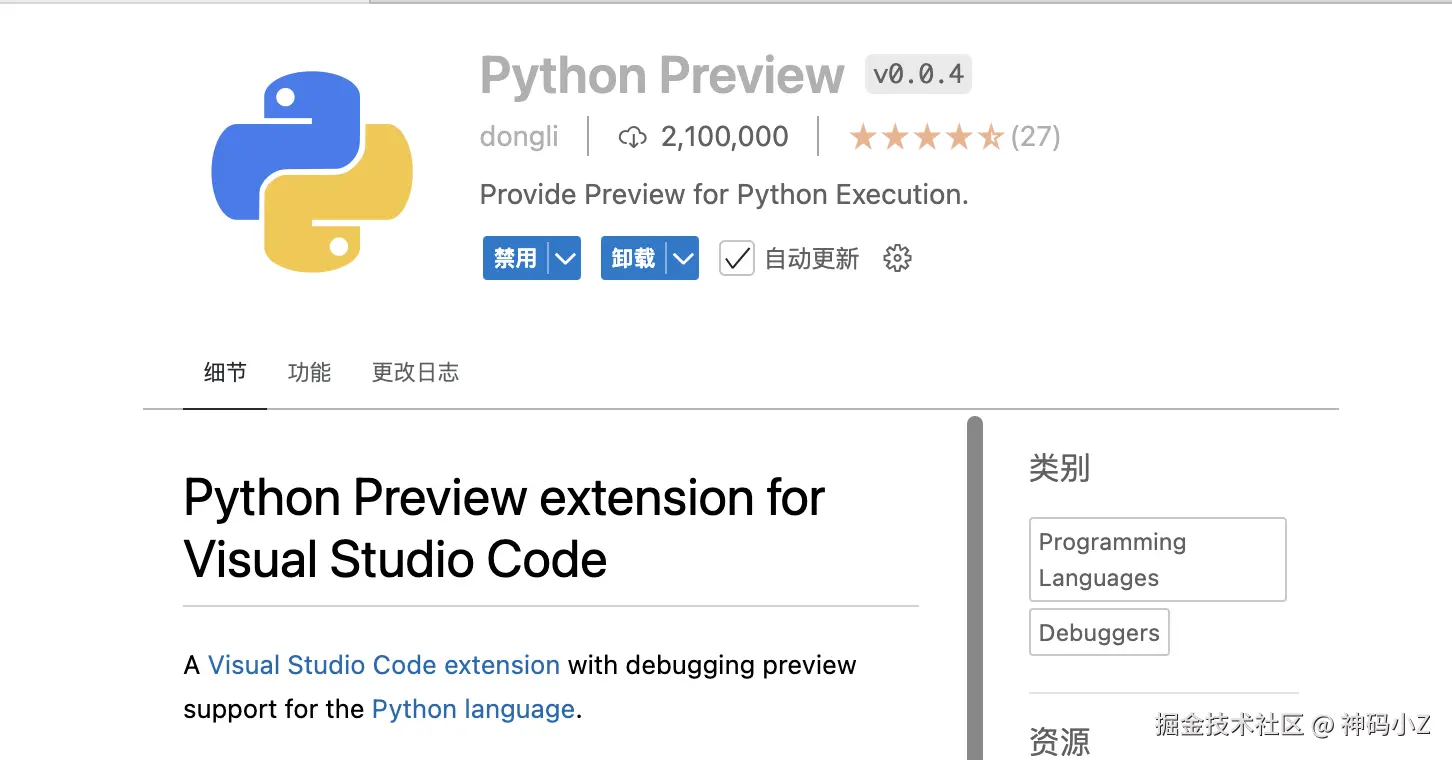Click the dongli publisher name
This screenshot has width=1452, height=760.
click(x=519, y=137)
